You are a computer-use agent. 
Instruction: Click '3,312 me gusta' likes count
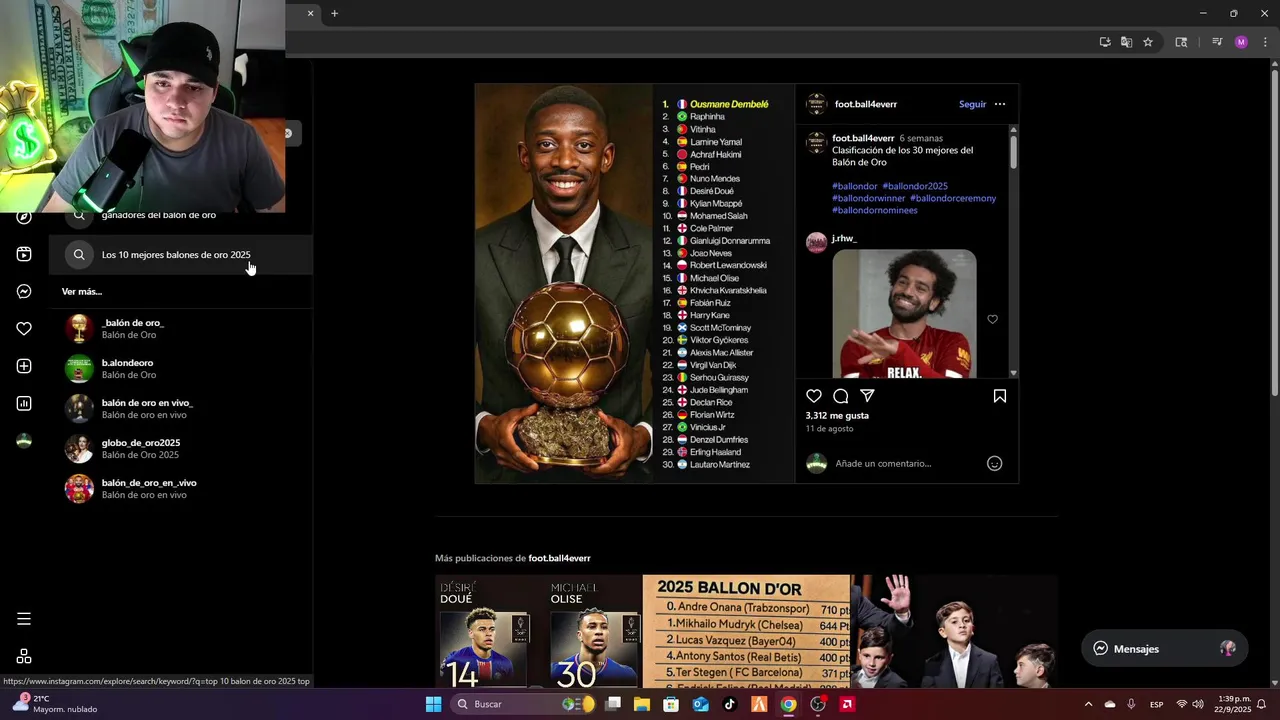837,415
